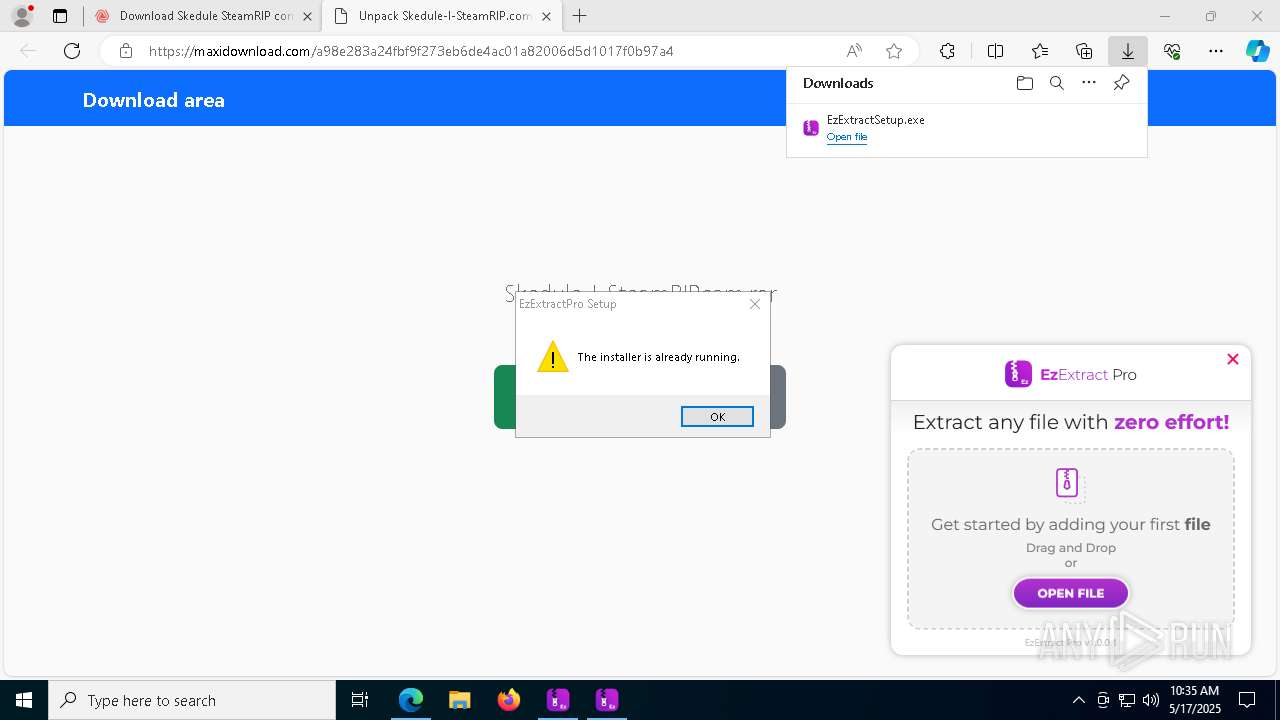Open the Collections icon
The image size is (1280, 720).
coord(1084,51)
